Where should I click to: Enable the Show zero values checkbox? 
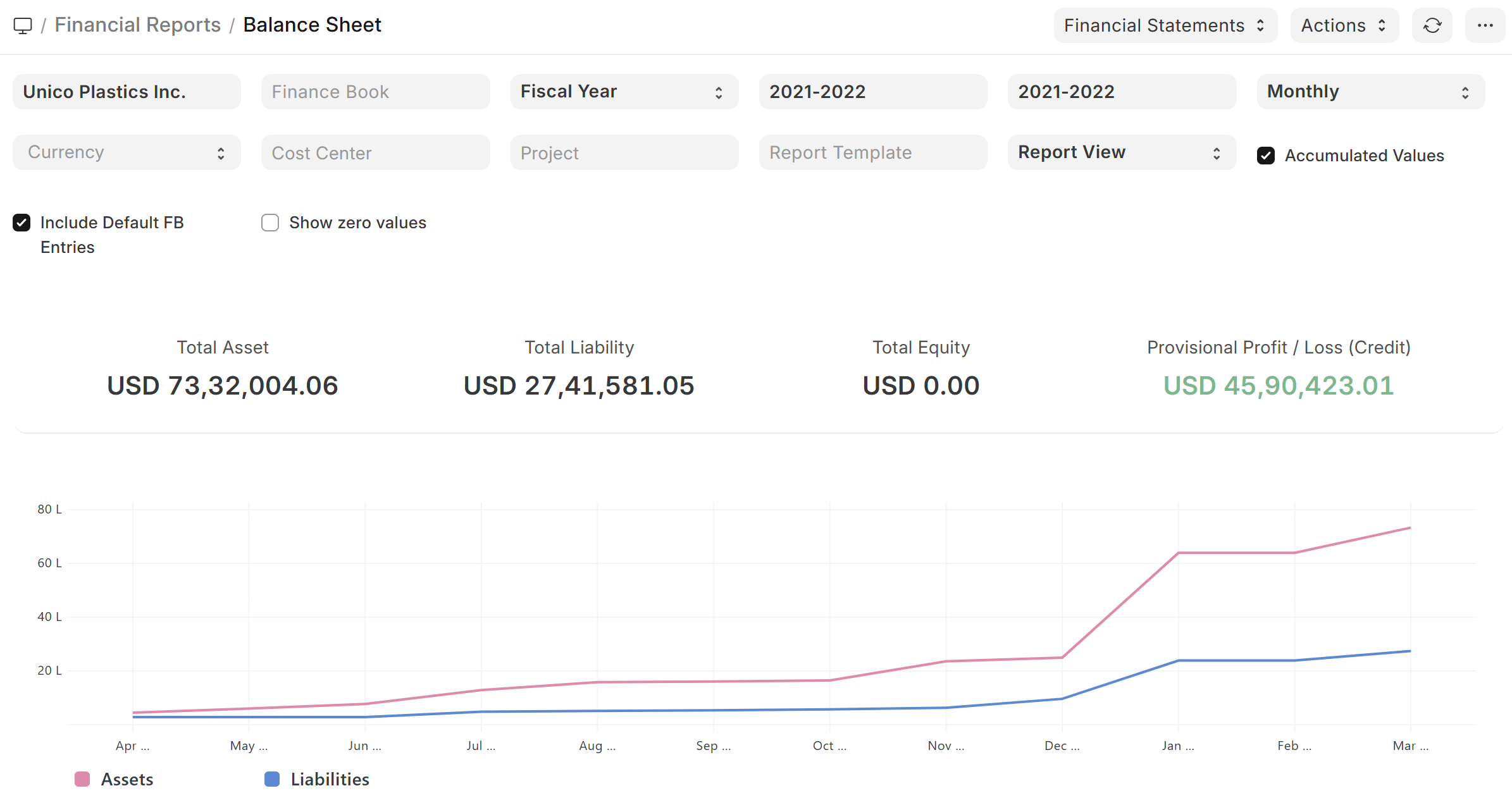click(x=270, y=223)
